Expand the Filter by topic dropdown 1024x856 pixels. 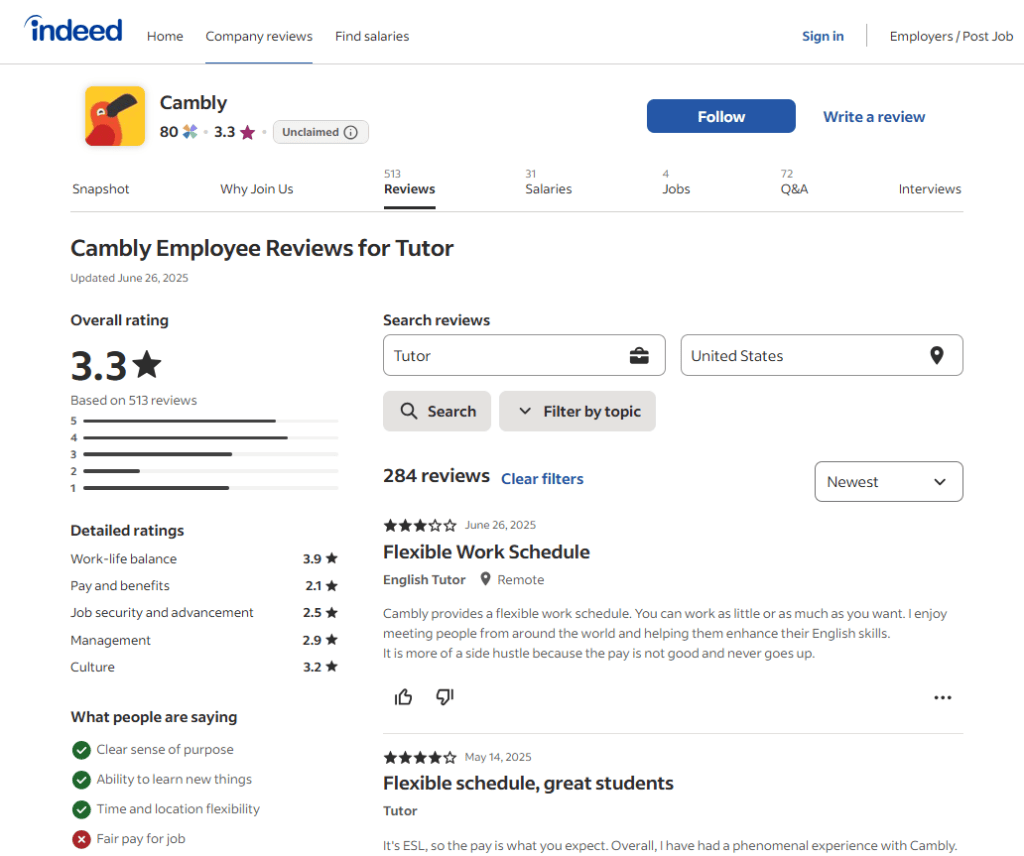(577, 411)
